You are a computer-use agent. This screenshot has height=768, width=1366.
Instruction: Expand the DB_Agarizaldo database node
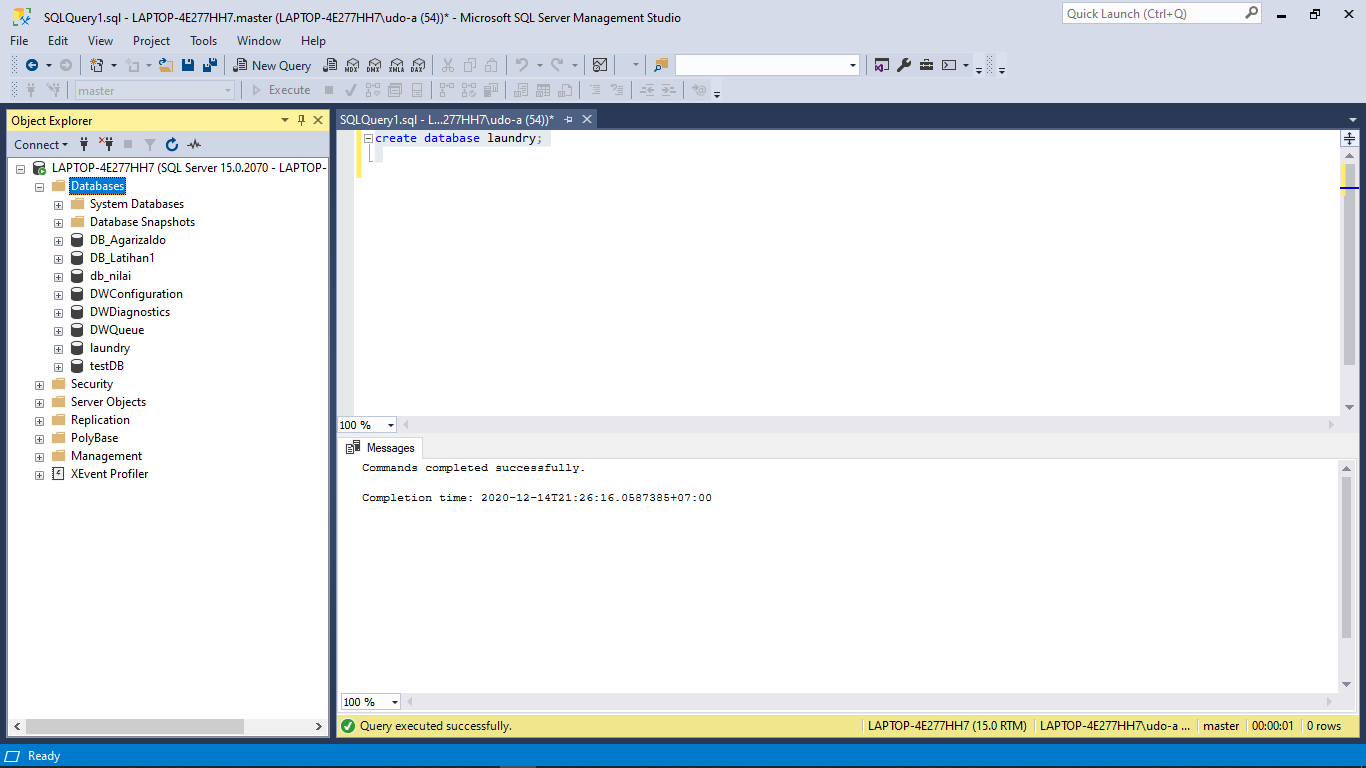coord(58,240)
